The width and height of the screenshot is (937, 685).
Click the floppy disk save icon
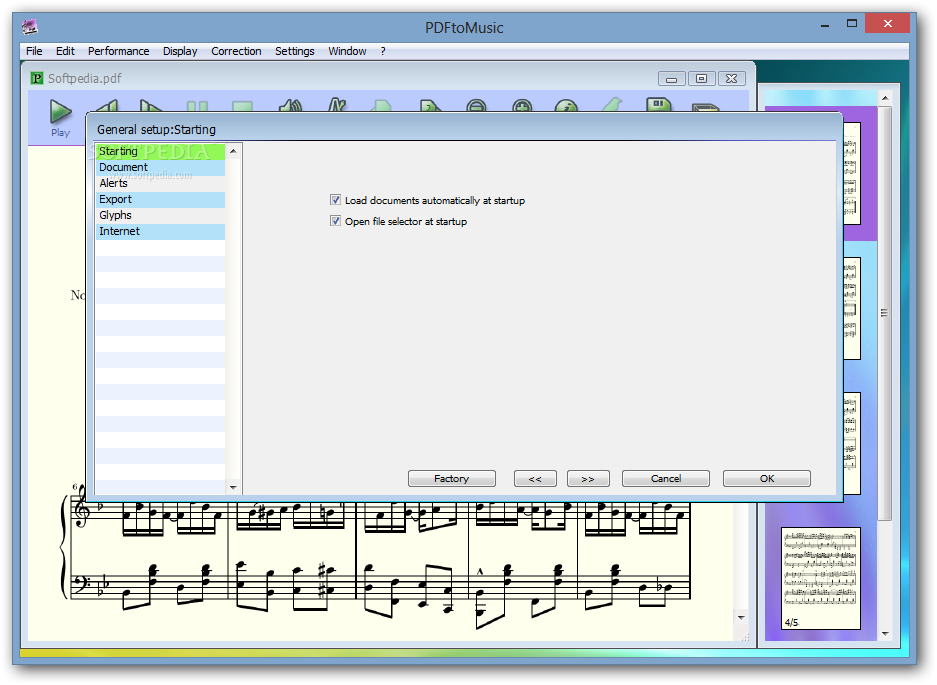659,105
